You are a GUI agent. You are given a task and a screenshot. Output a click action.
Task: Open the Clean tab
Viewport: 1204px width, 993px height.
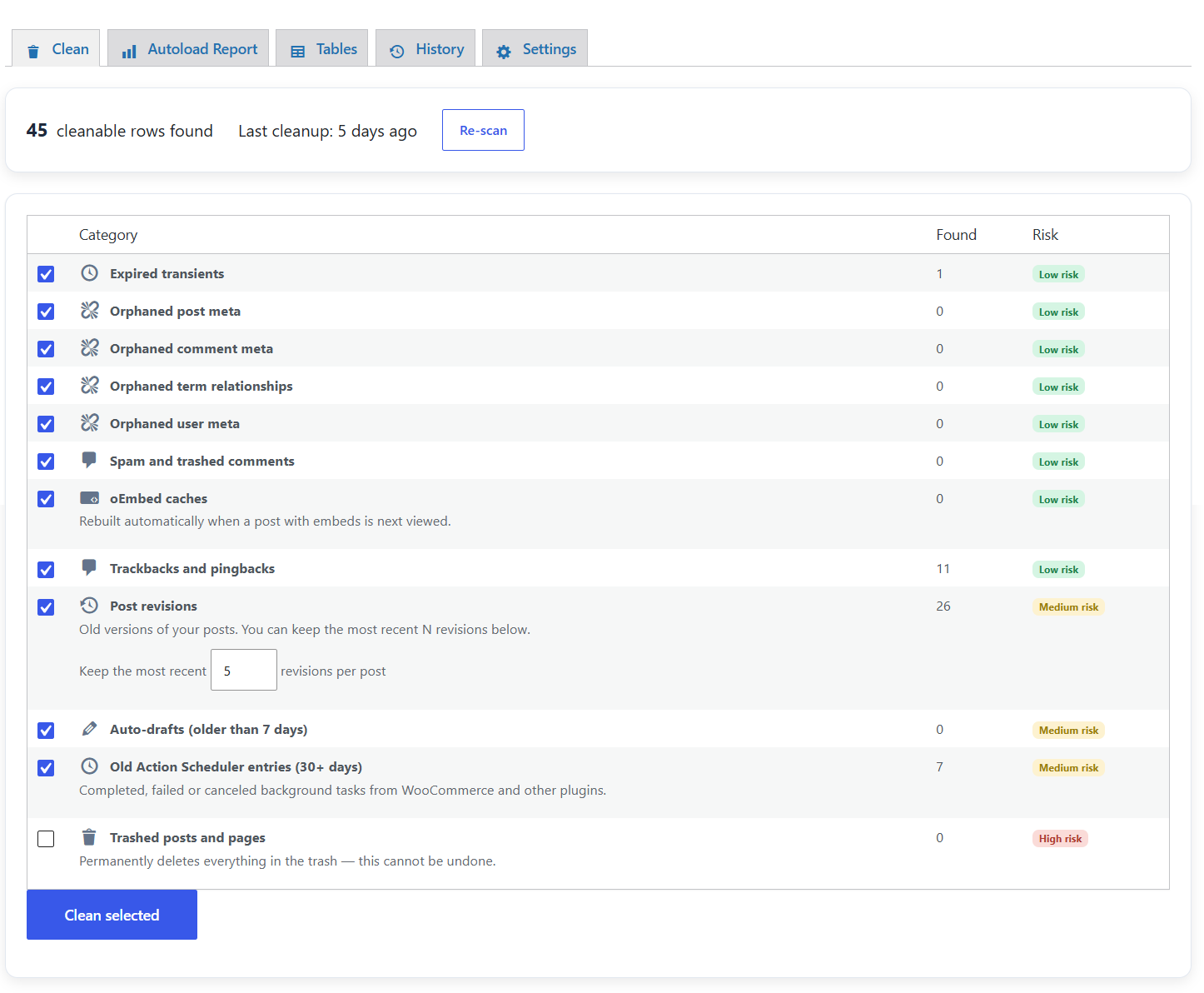pyautogui.click(x=56, y=48)
